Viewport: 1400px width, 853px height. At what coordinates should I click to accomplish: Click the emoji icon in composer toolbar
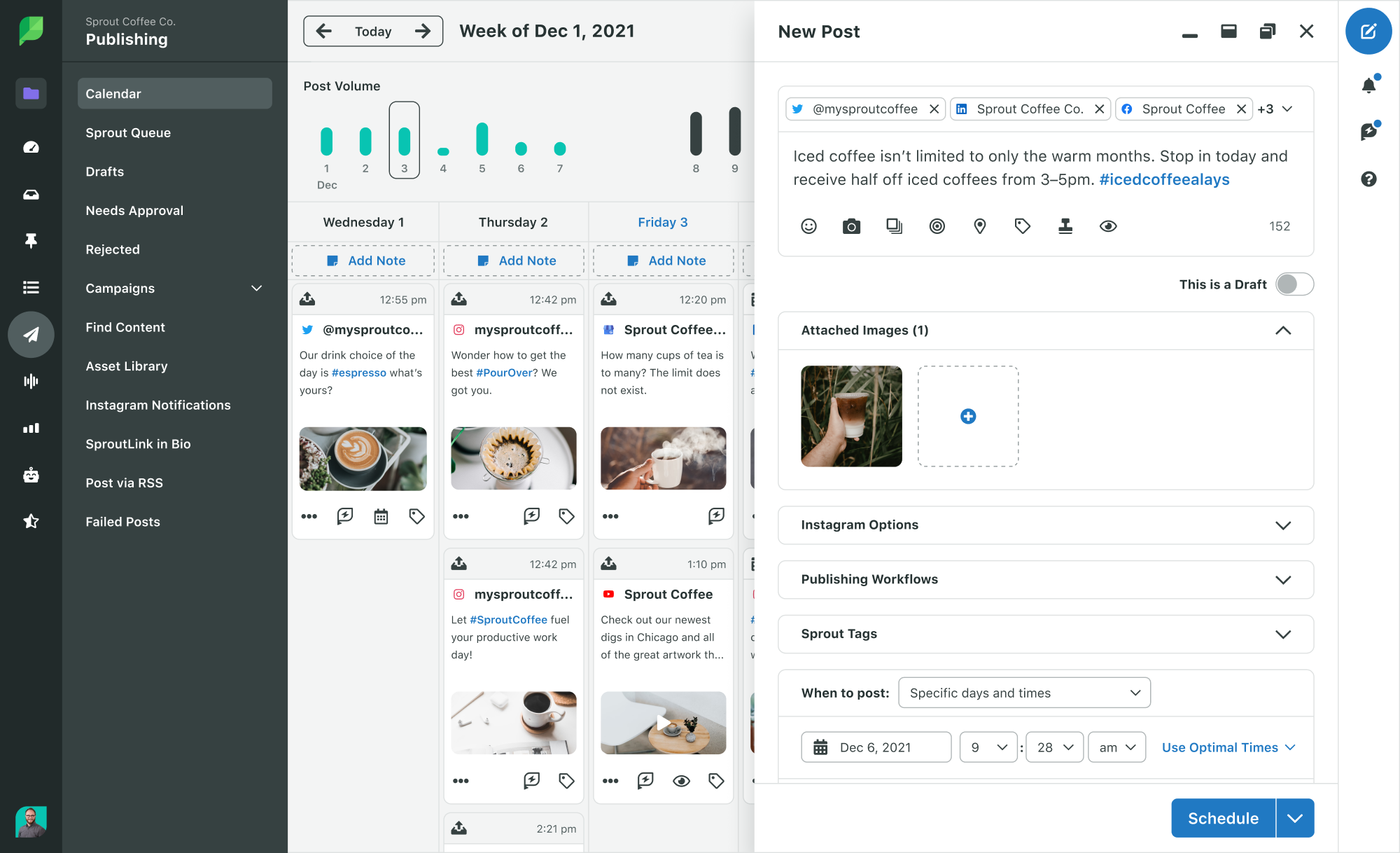coord(808,226)
